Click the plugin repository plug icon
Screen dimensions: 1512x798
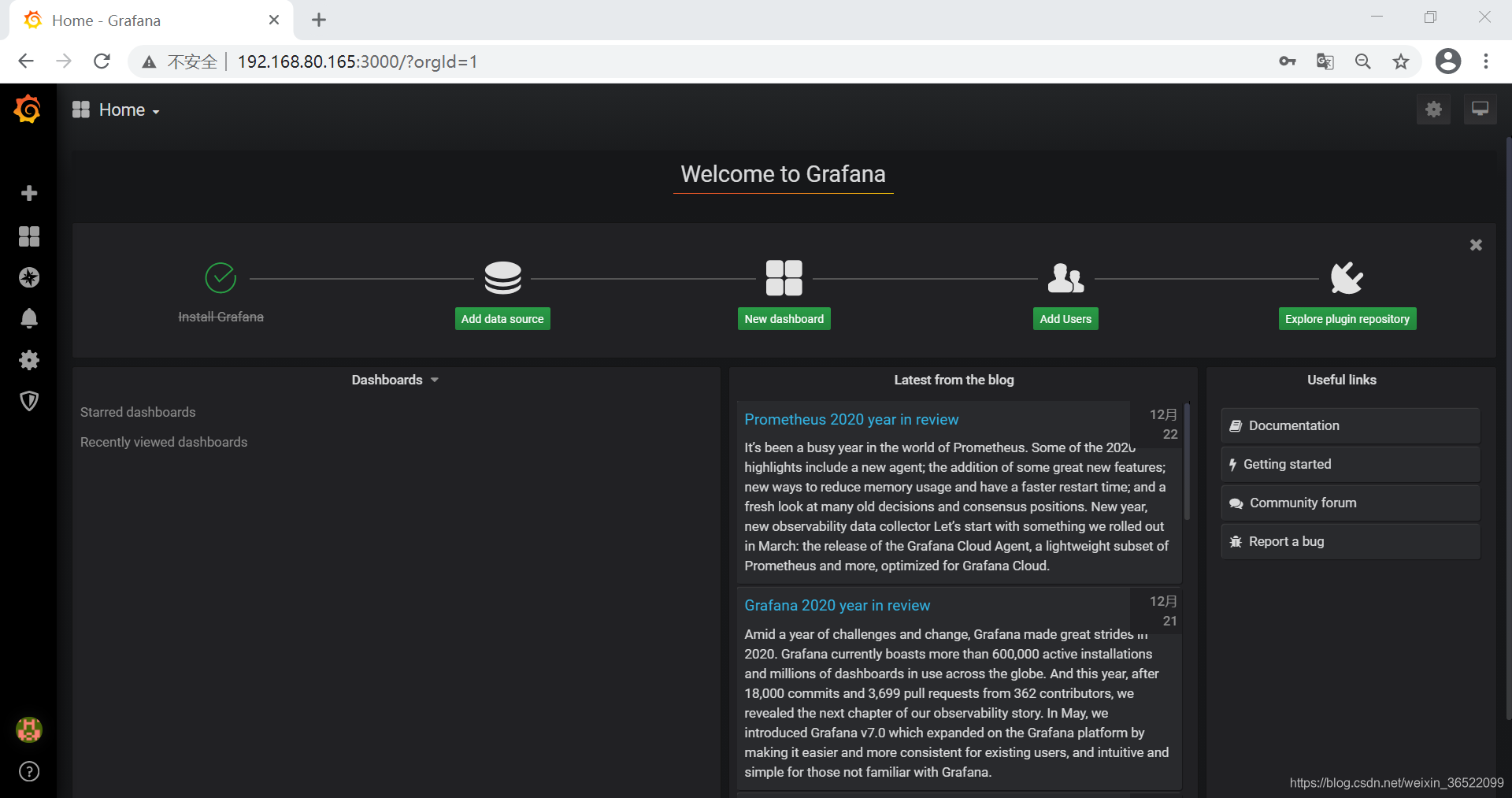(1347, 278)
